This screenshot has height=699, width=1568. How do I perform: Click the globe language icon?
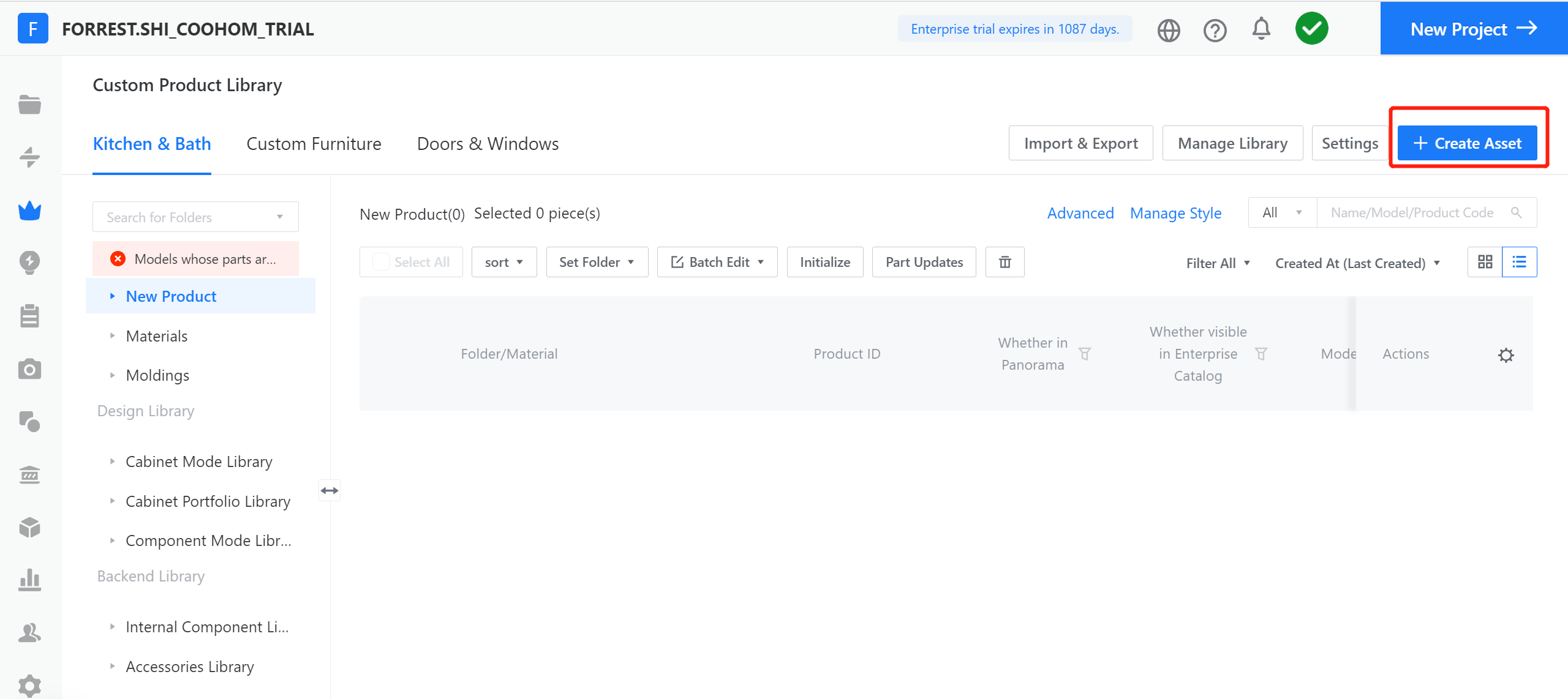(1168, 30)
